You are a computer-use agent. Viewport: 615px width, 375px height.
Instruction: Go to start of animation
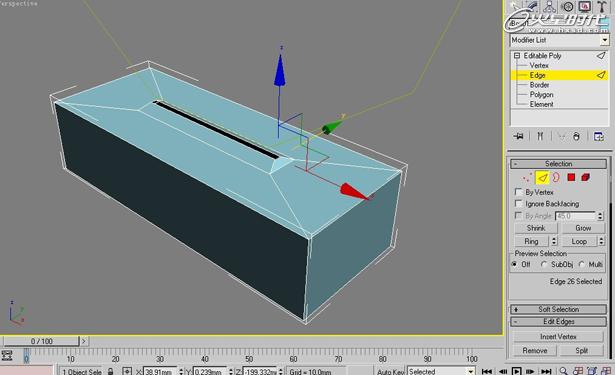[487, 371]
